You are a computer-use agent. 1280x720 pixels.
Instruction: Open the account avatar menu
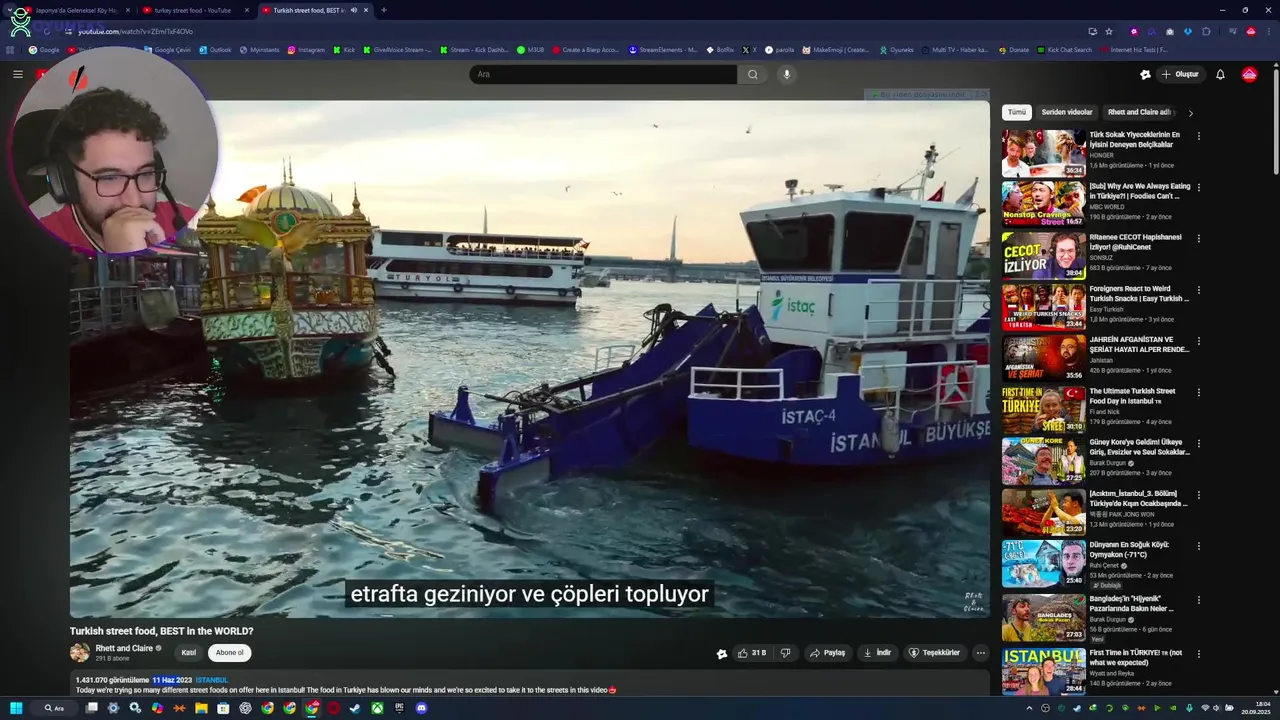click(x=1249, y=74)
